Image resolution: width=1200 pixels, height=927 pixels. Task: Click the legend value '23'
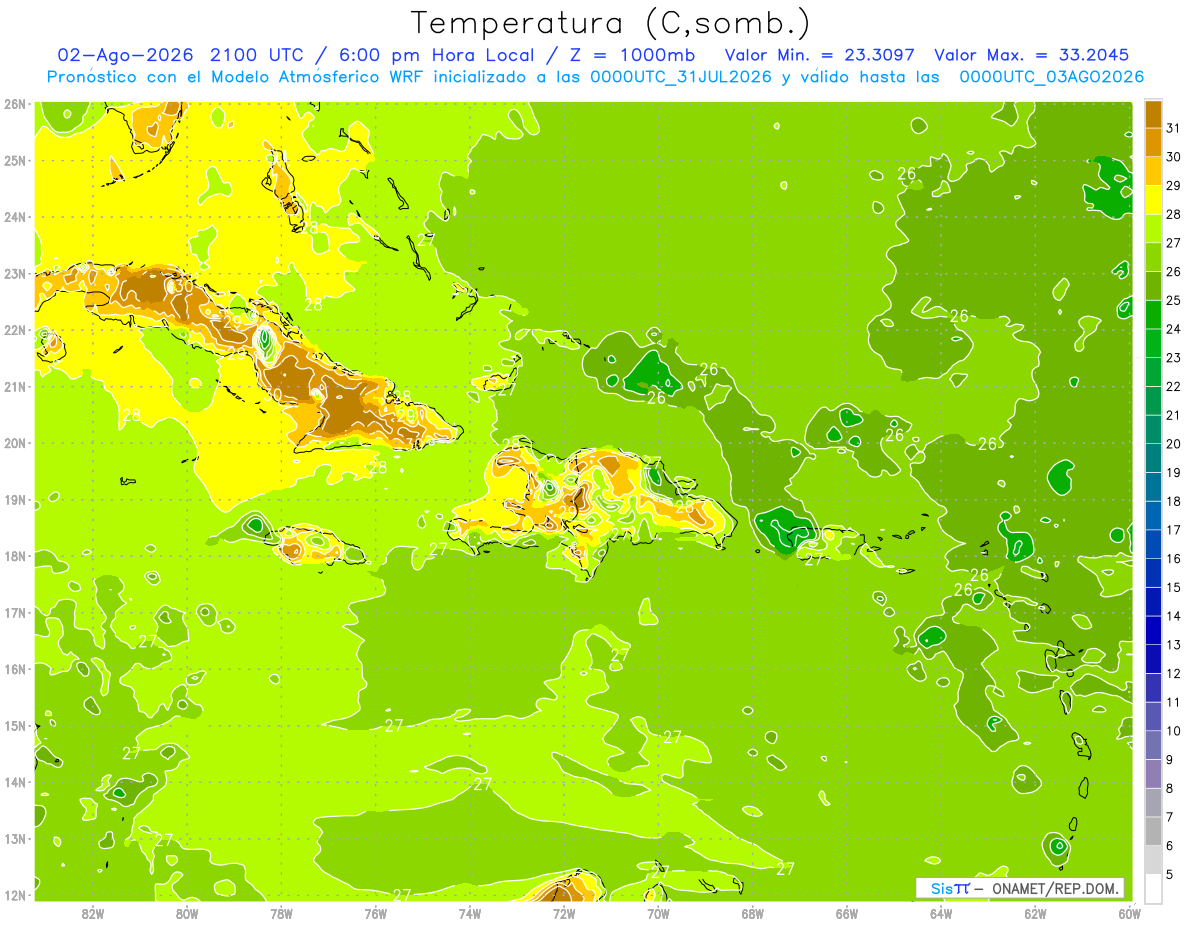pos(1174,358)
